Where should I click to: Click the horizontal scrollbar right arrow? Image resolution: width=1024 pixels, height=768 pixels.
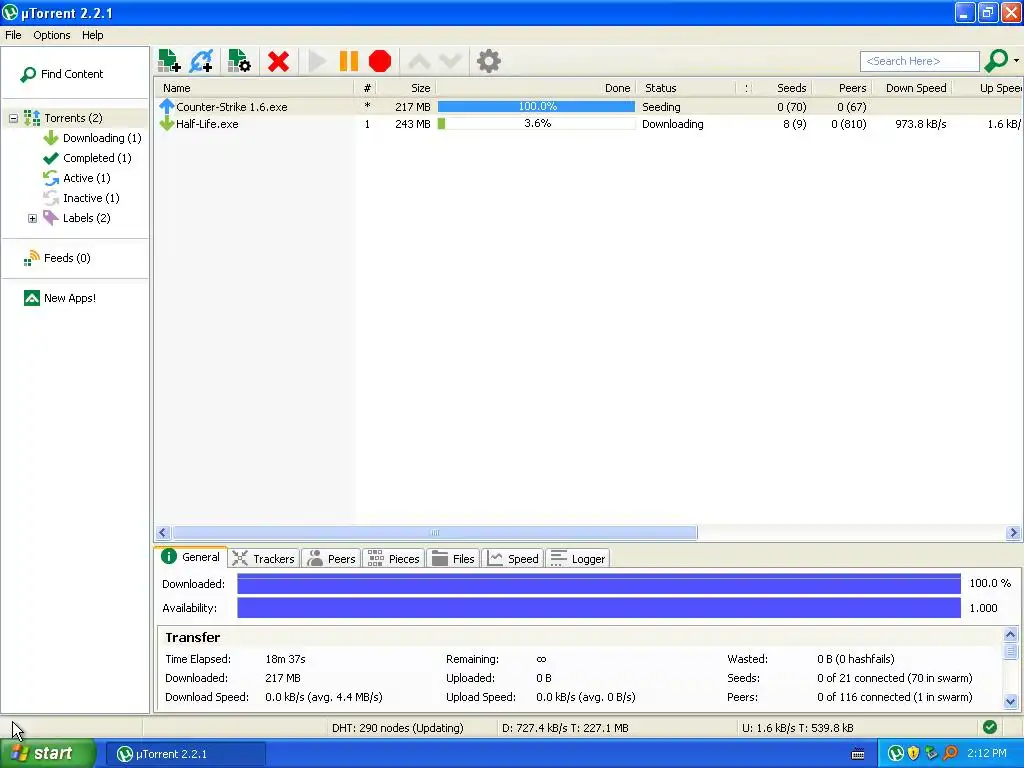click(x=1014, y=533)
